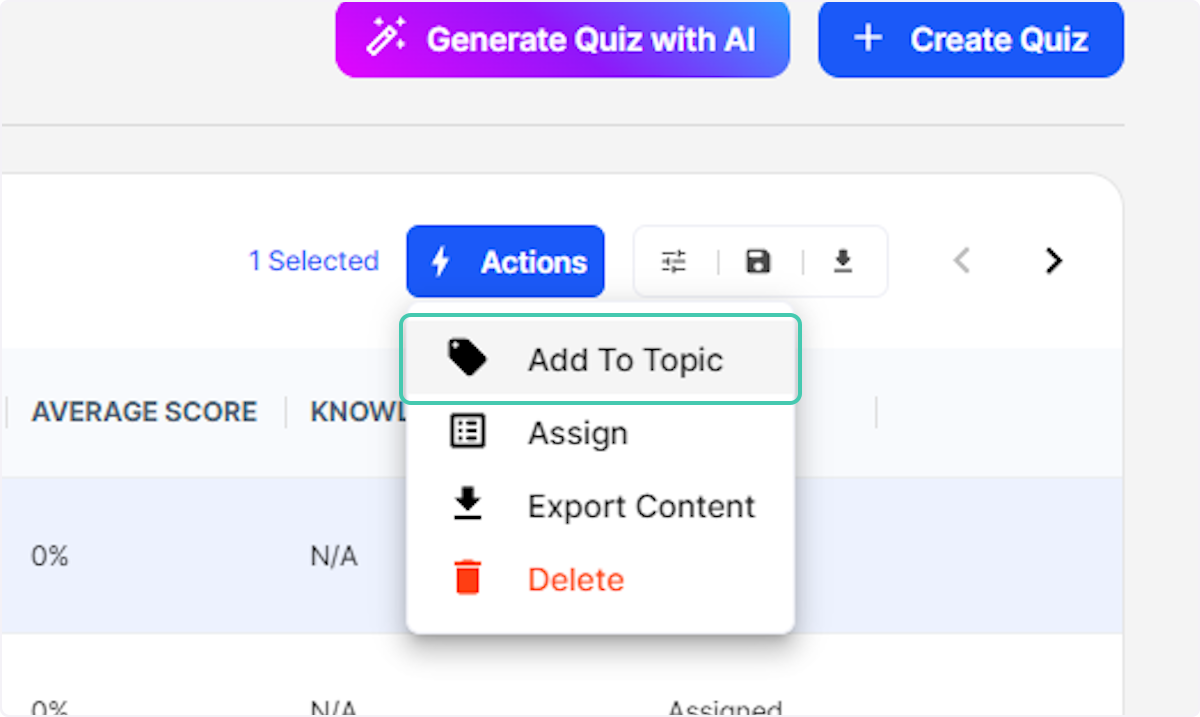Click the list icon next to Assign
This screenshot has width=1200, height=717.
pos(468,431)
